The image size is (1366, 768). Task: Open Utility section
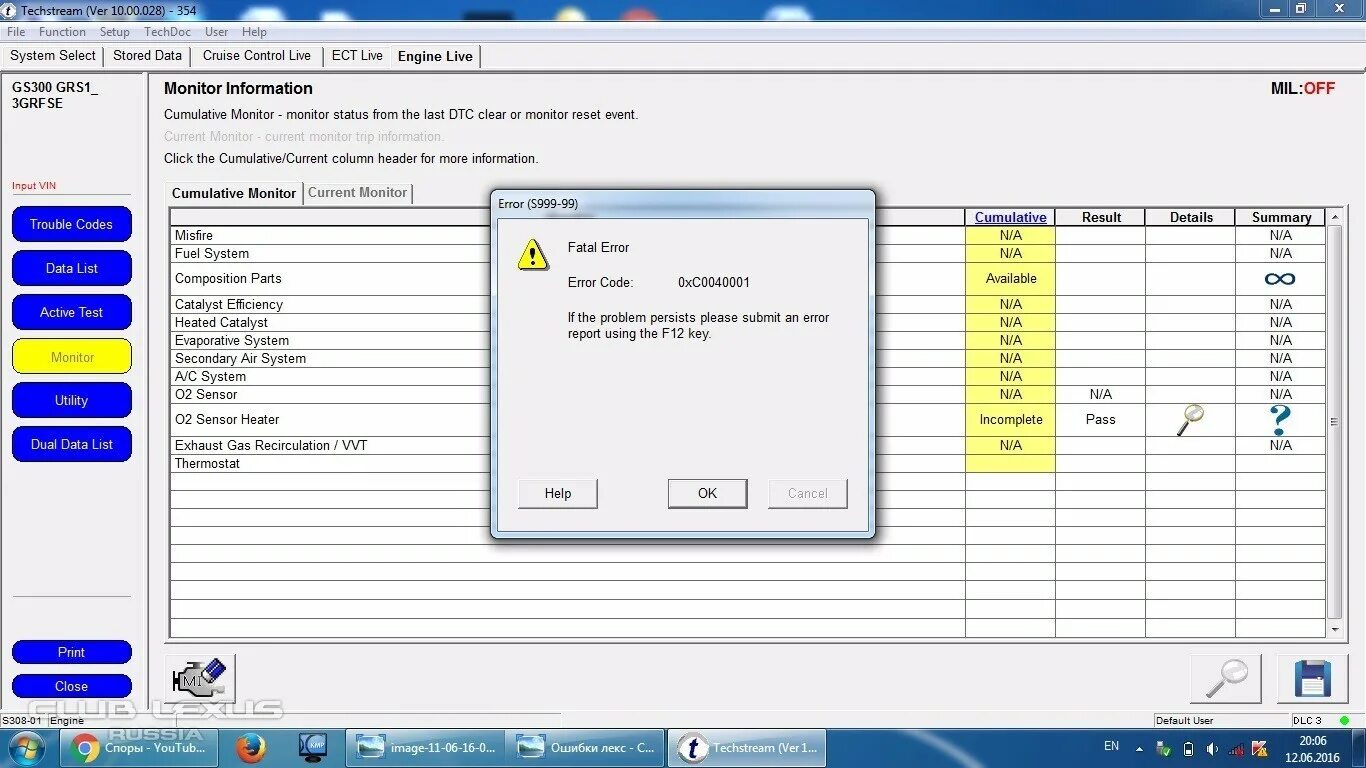tap(71, 400)
